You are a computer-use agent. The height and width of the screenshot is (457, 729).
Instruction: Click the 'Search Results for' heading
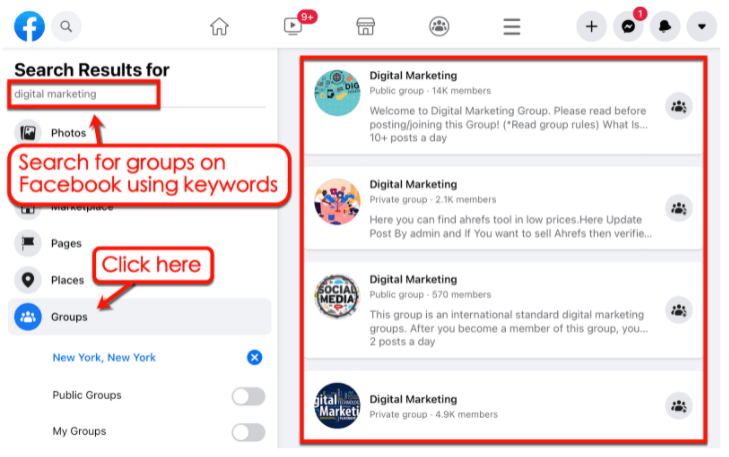click(x=92, y=70)
